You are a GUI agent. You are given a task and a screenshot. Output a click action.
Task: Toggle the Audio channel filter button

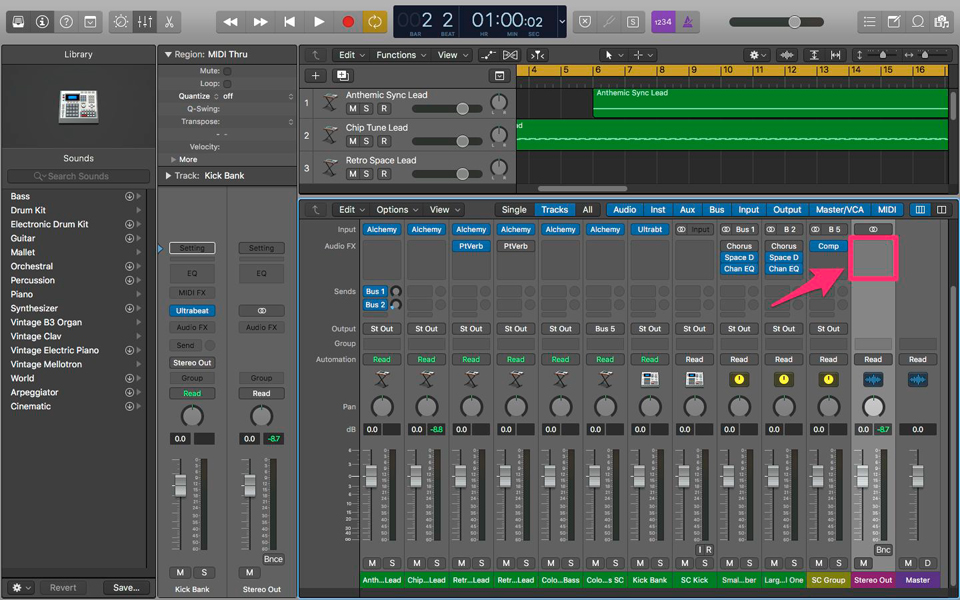624,209
